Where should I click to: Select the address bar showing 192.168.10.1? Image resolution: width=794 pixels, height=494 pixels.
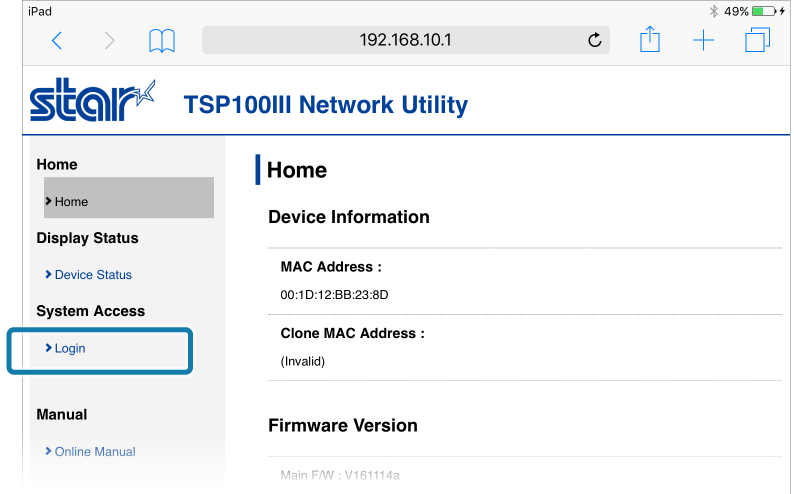406,40
